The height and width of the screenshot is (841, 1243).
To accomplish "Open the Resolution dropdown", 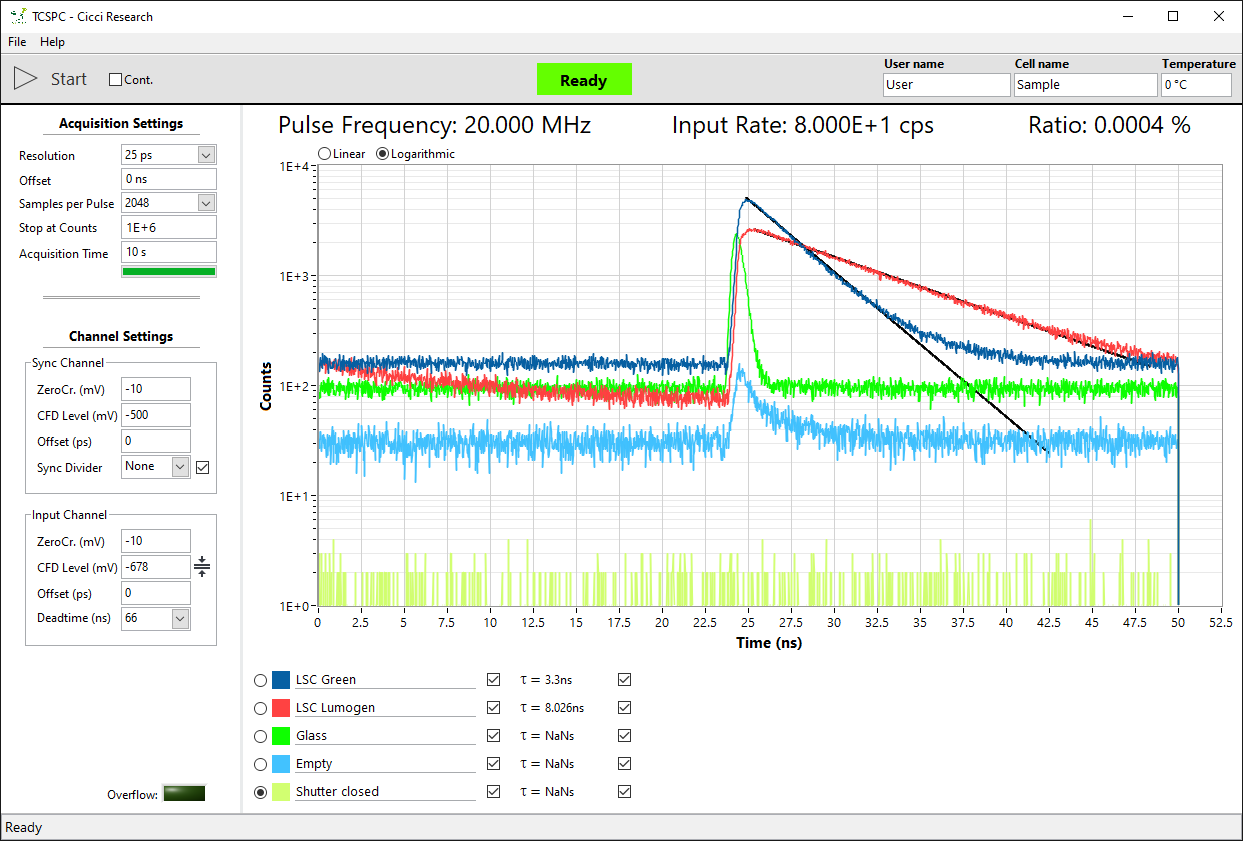I will [206, 155].
